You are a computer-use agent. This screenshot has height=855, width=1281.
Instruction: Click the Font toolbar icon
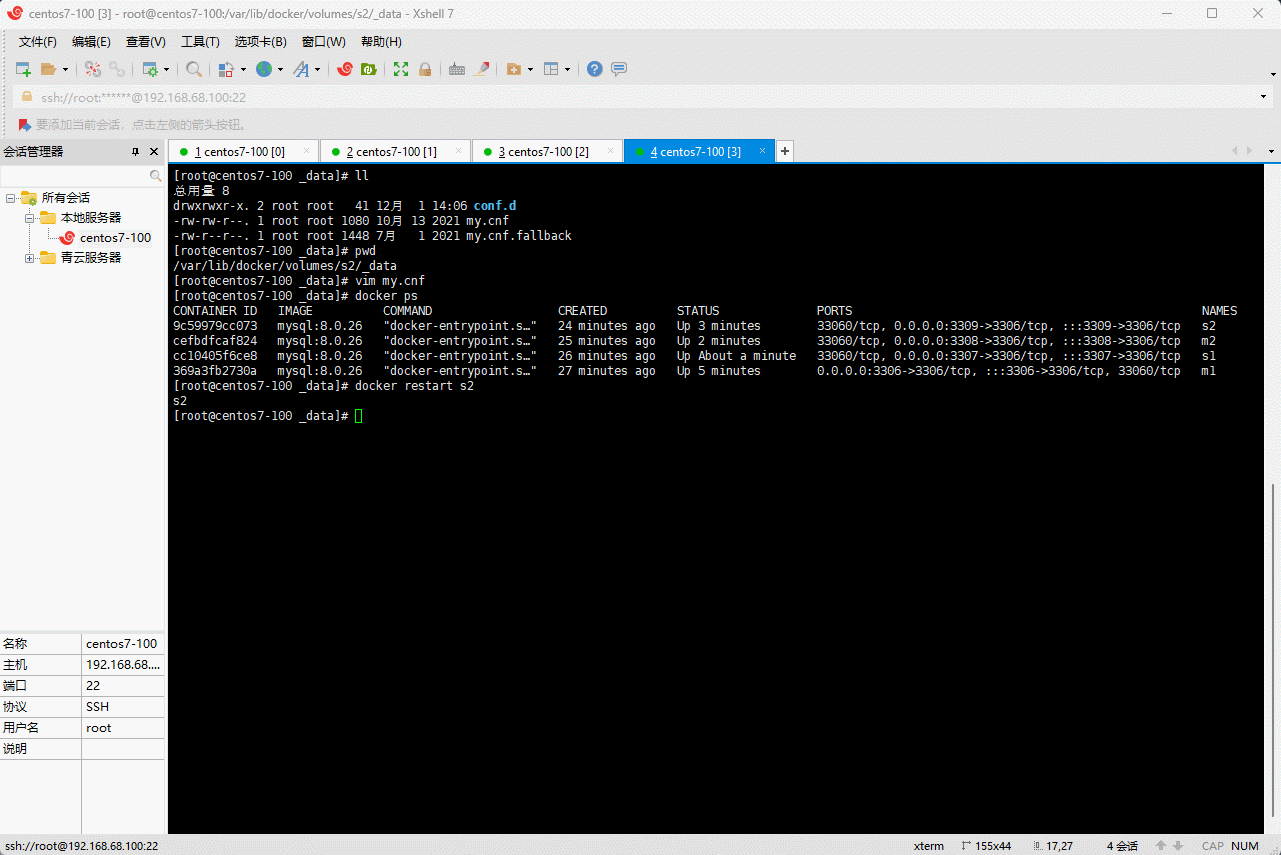coord(301,69)
